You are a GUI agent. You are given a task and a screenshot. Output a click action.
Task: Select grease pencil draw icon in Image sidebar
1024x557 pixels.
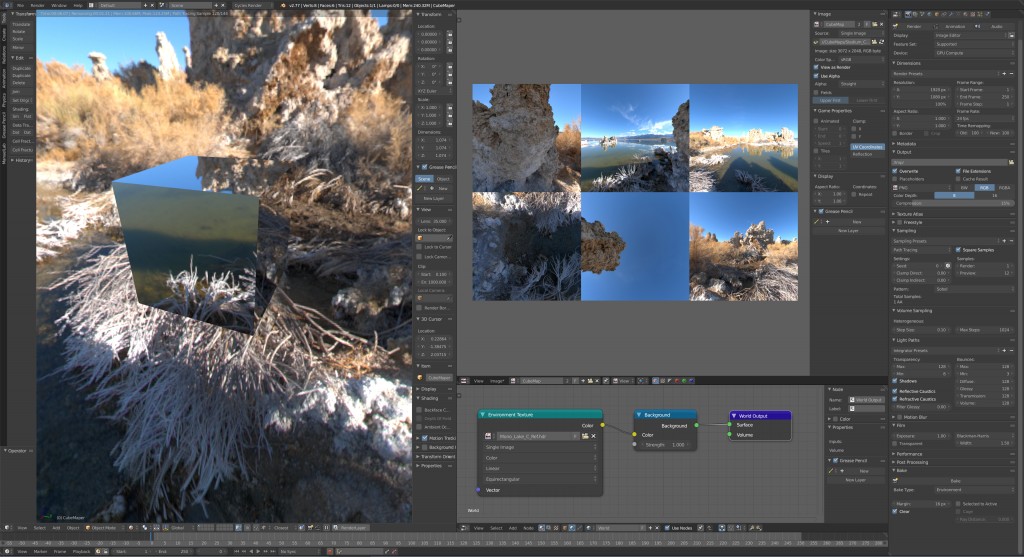(x=818, y=222)
